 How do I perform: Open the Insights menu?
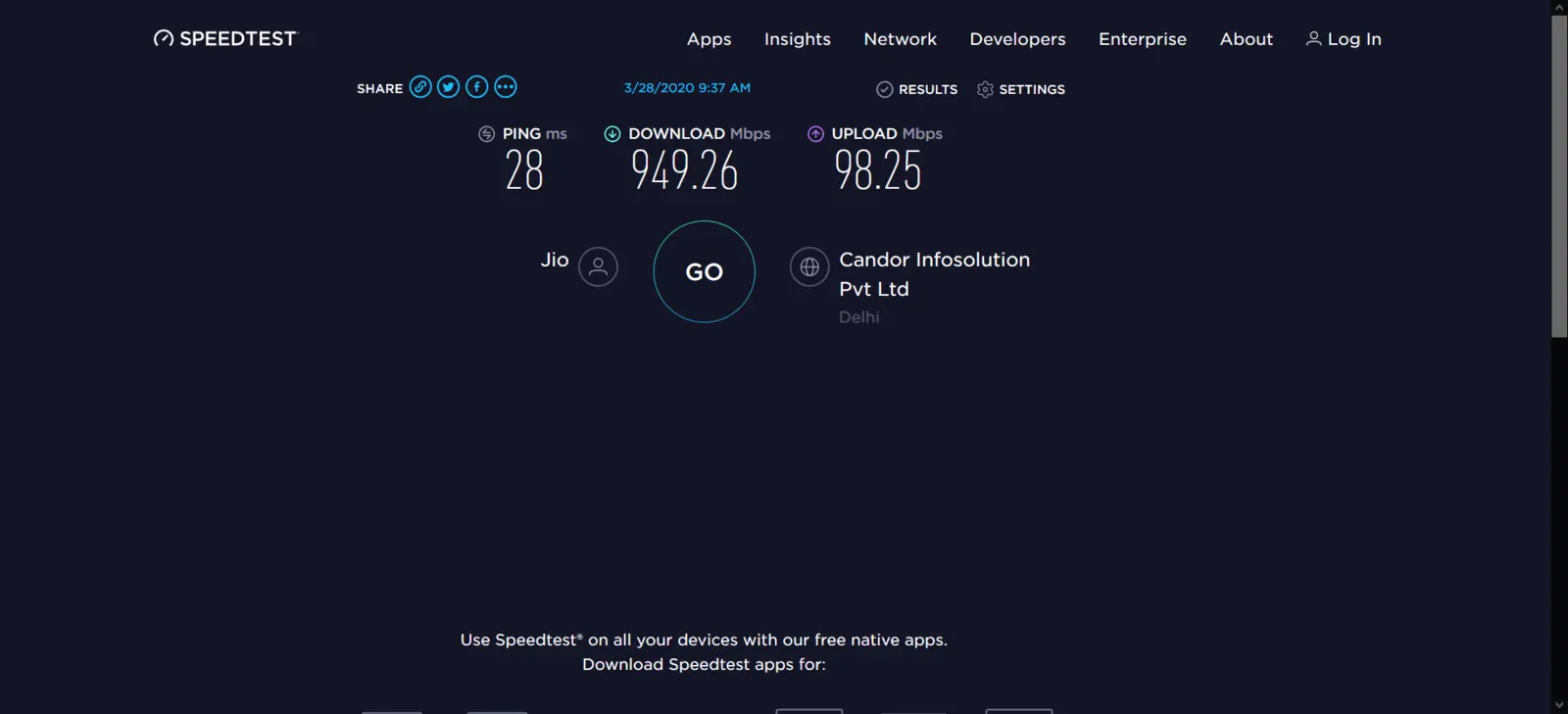[x=798, y=39]
